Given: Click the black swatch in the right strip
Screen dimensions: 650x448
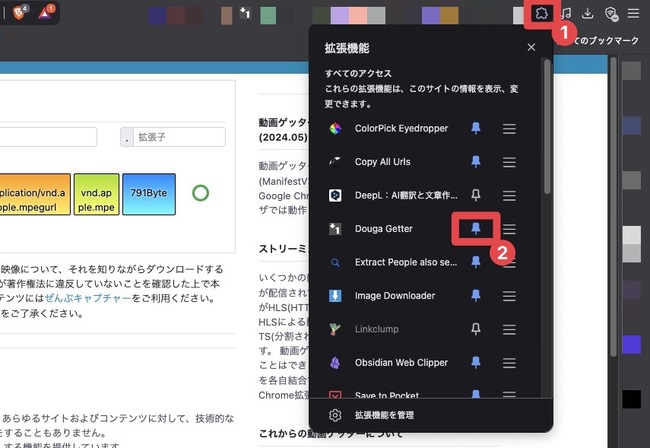Looking at the screenshot, I should (x=631, y=399).
